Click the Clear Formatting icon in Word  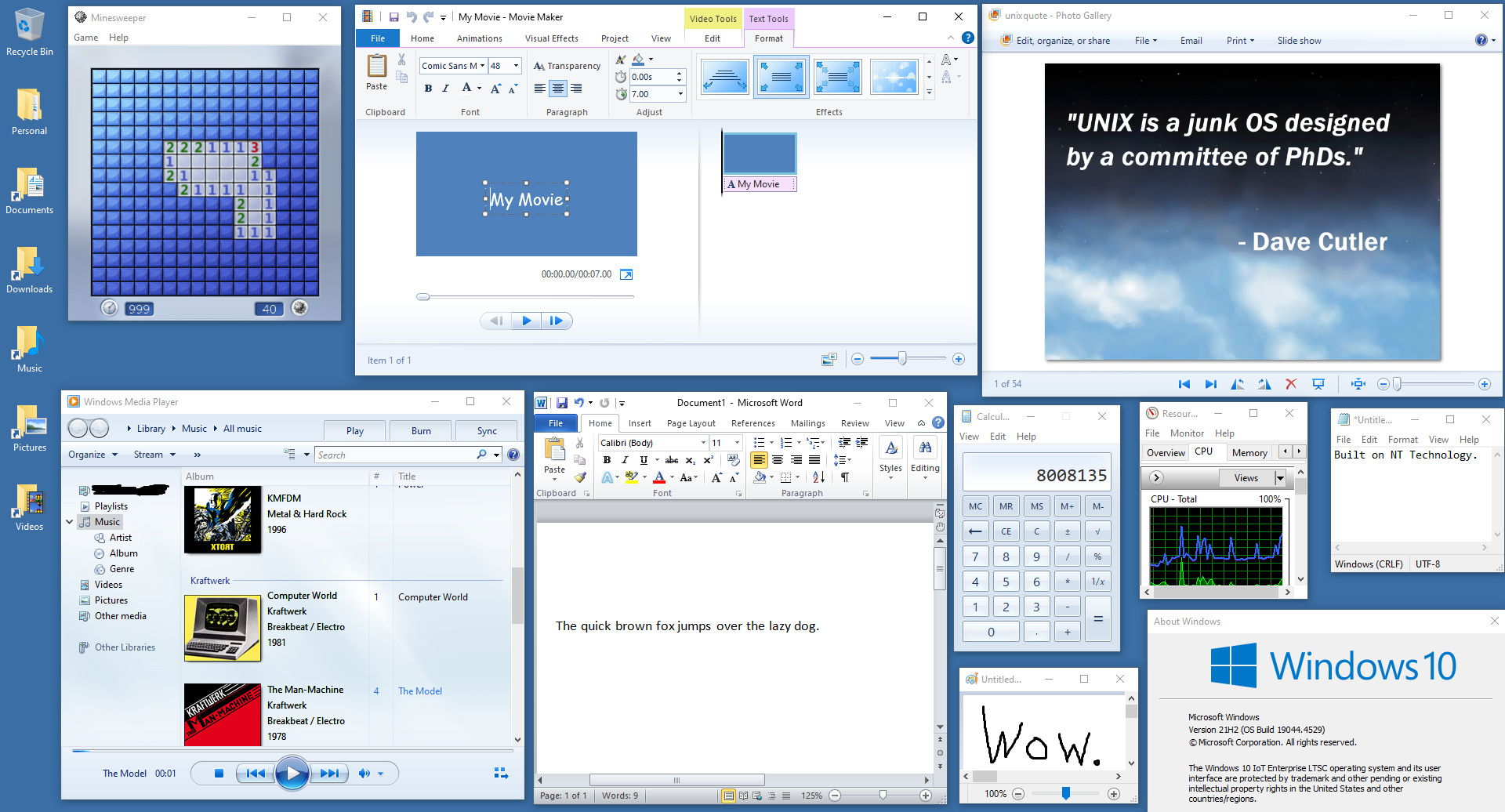click(x=734, y=460)
